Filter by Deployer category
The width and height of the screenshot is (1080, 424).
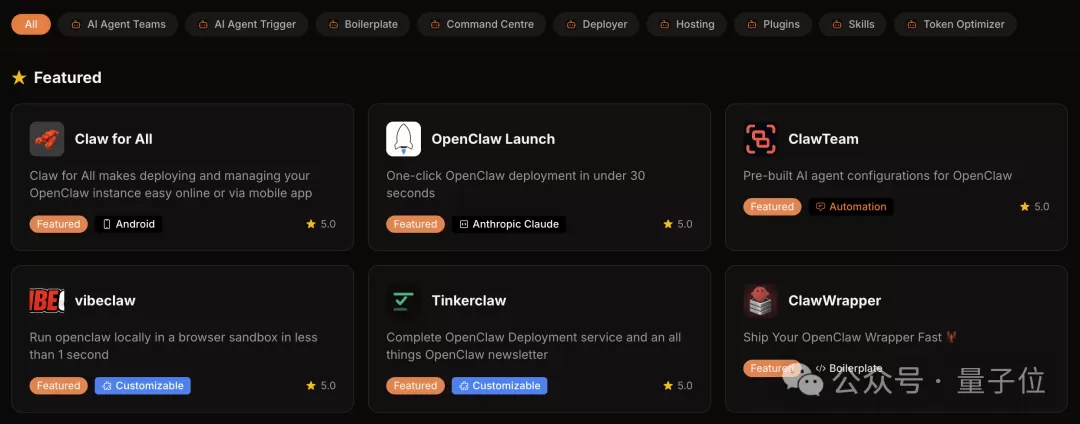click(x=596, y=24)
